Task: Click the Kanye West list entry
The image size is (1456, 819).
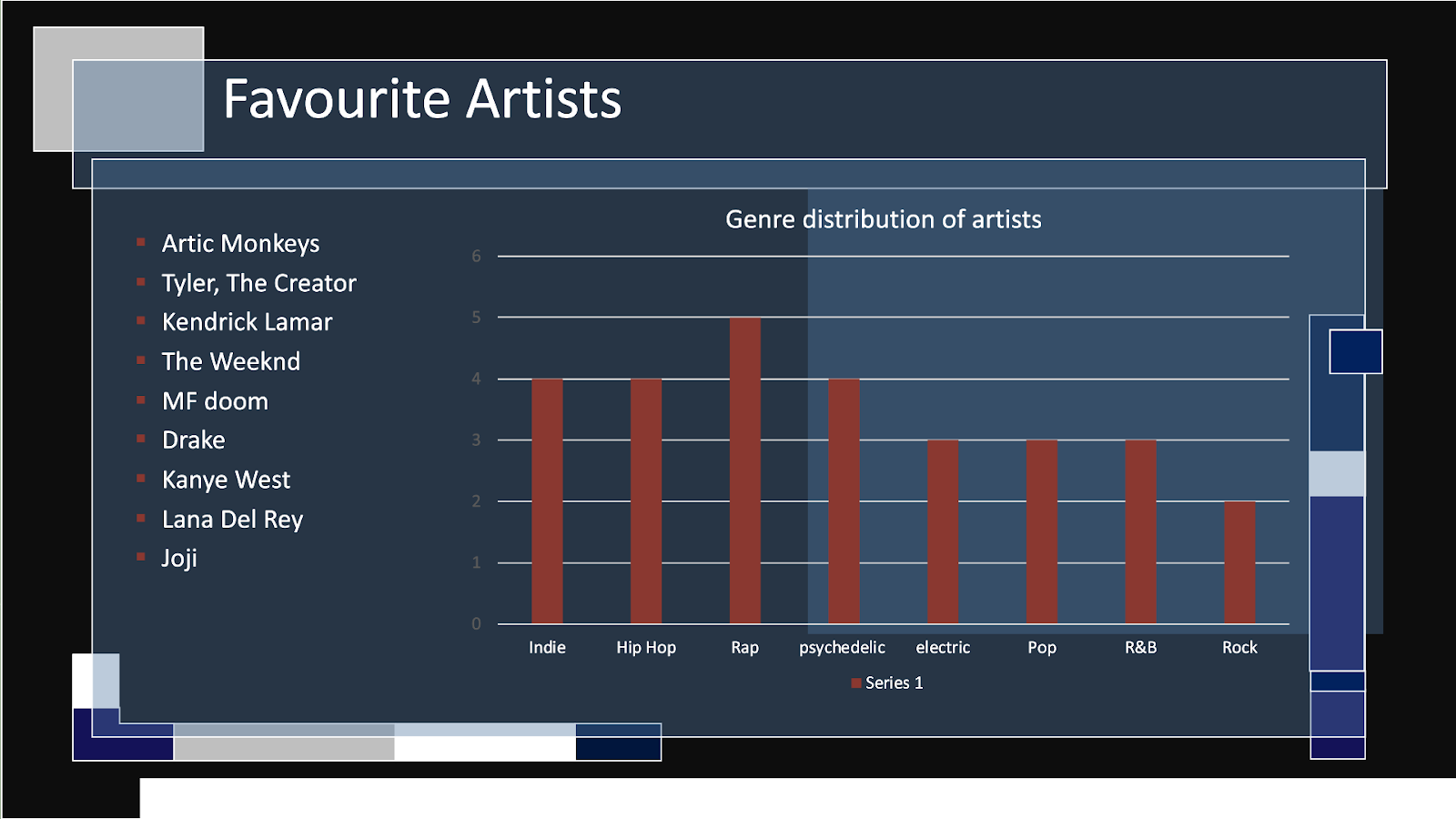Action: 226,480
